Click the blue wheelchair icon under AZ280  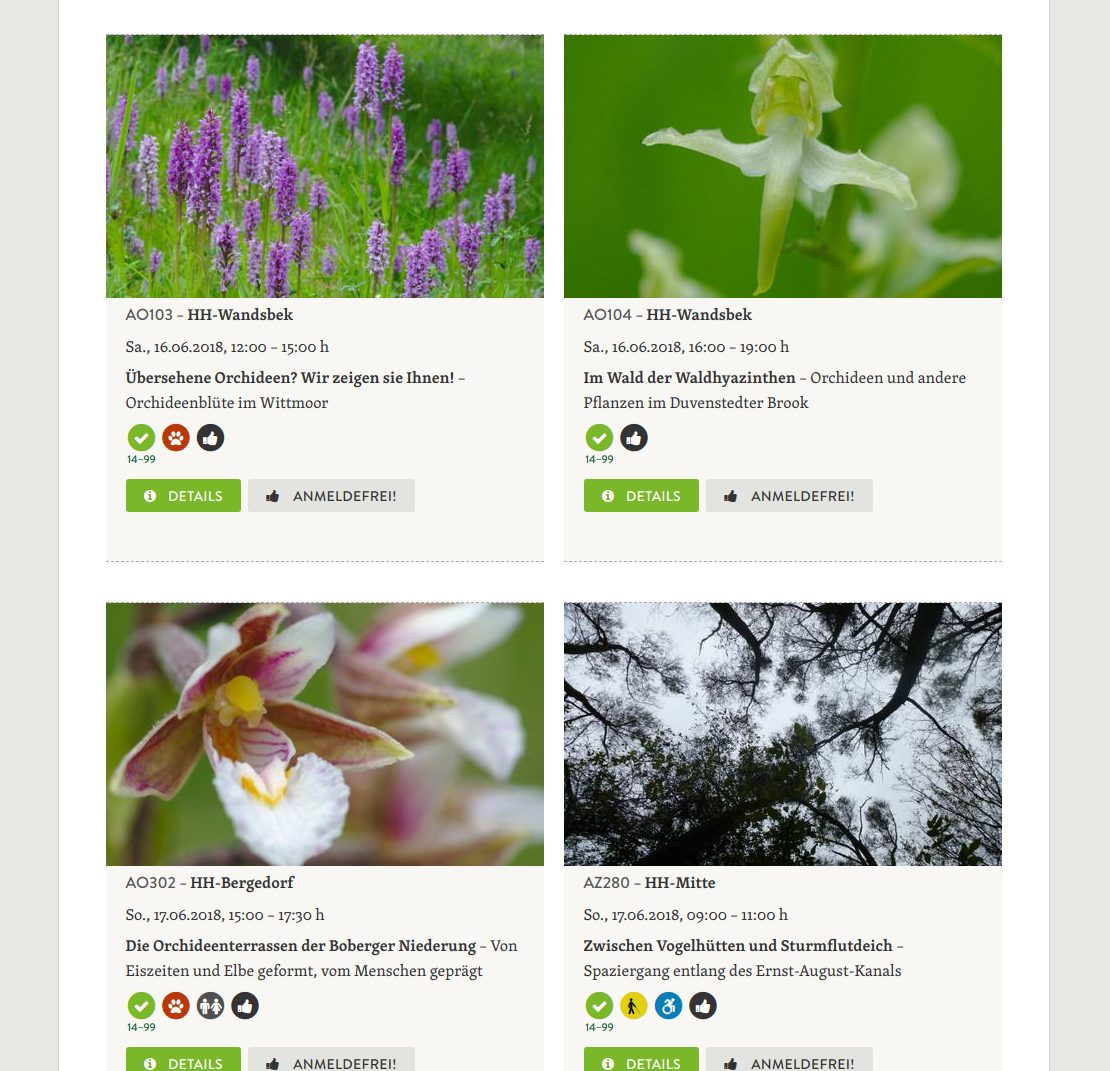(668, 1005)
